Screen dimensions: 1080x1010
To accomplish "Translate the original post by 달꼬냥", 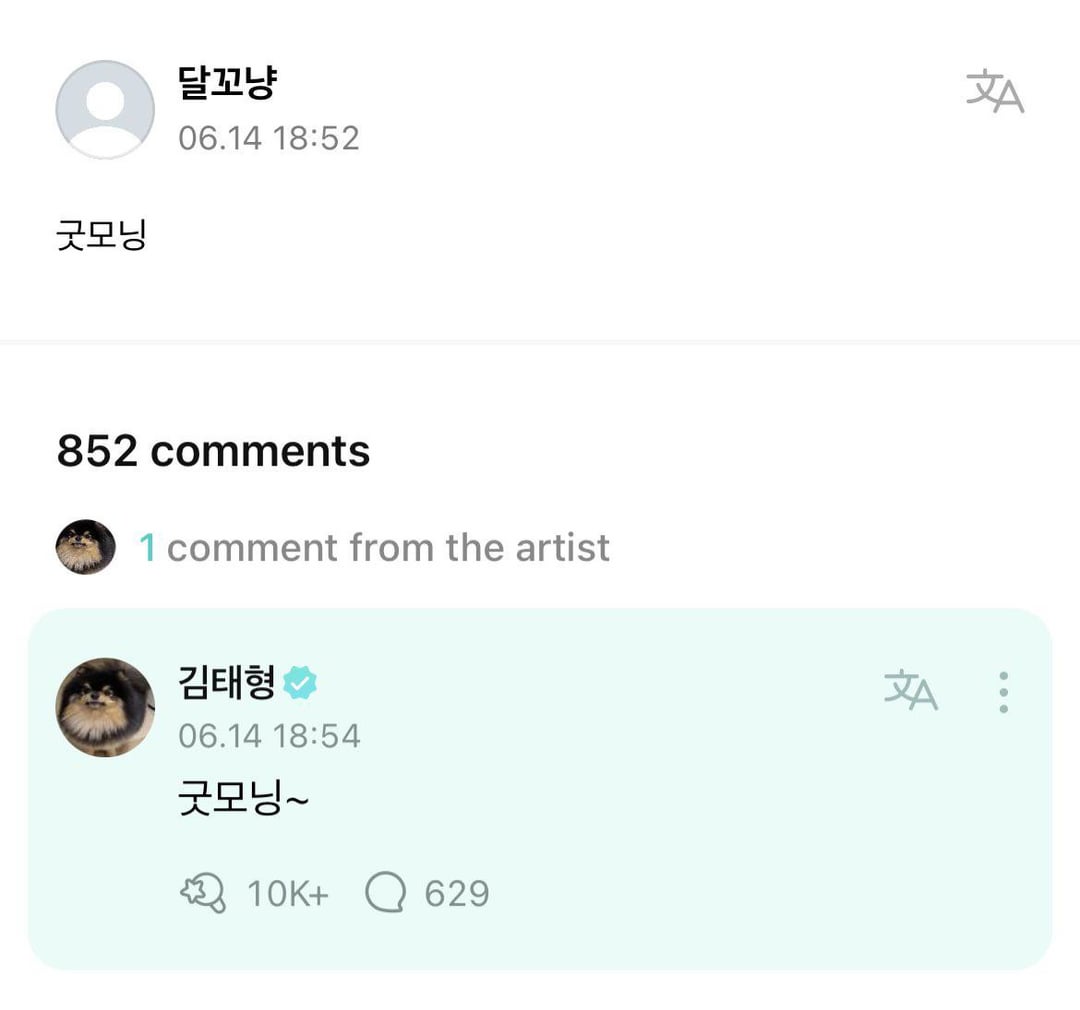I will tap(995, 92).
